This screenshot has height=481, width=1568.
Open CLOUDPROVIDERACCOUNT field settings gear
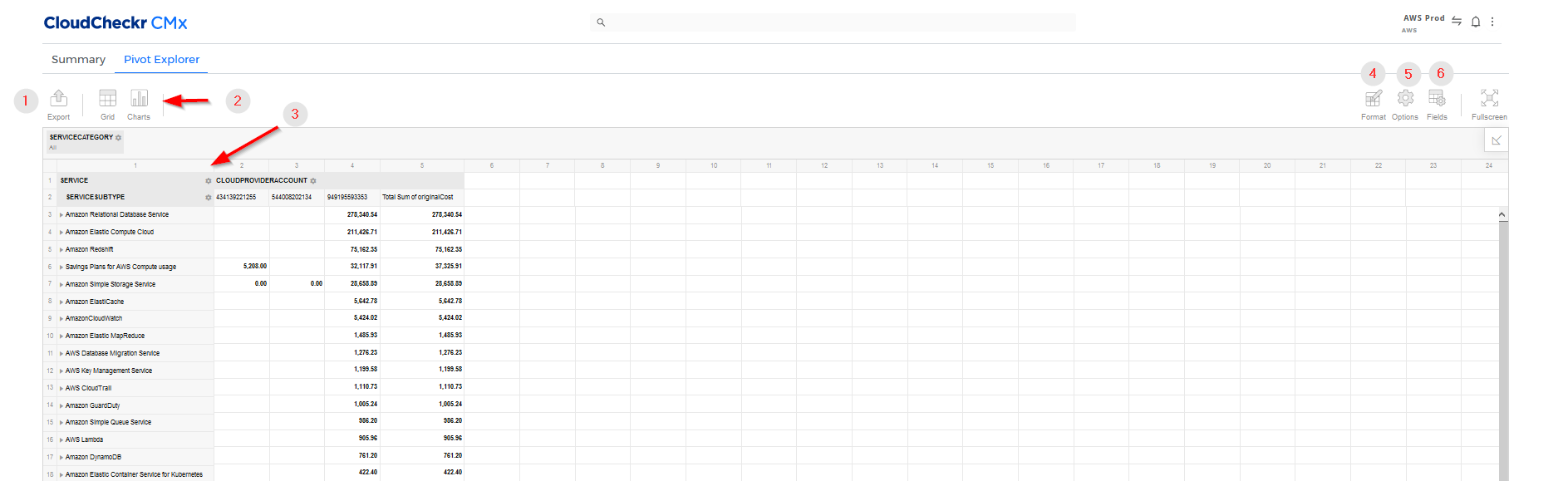pos(313,180)
